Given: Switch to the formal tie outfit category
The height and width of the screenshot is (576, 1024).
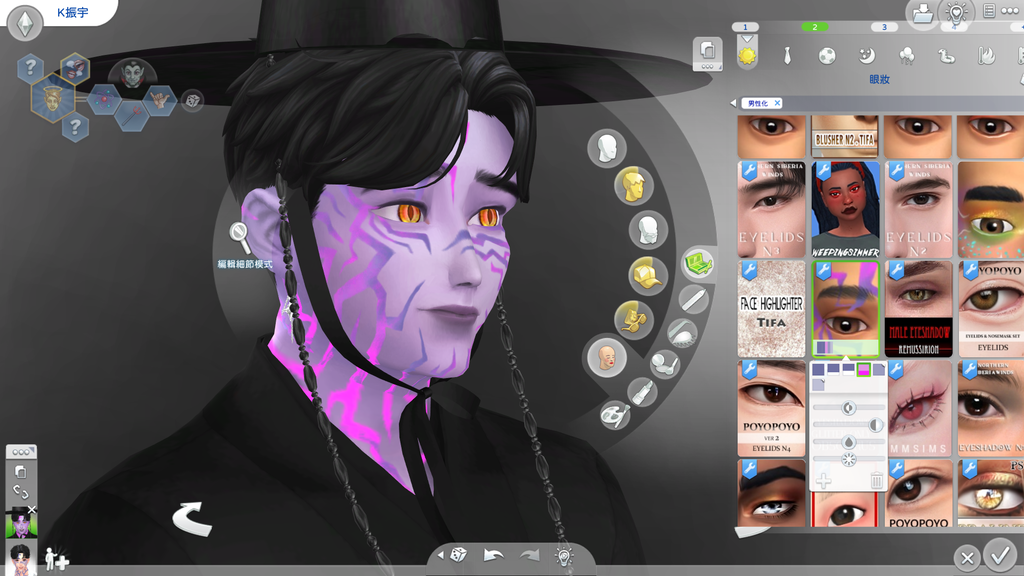Looking at the screenshot, I should tap(787, 56).
